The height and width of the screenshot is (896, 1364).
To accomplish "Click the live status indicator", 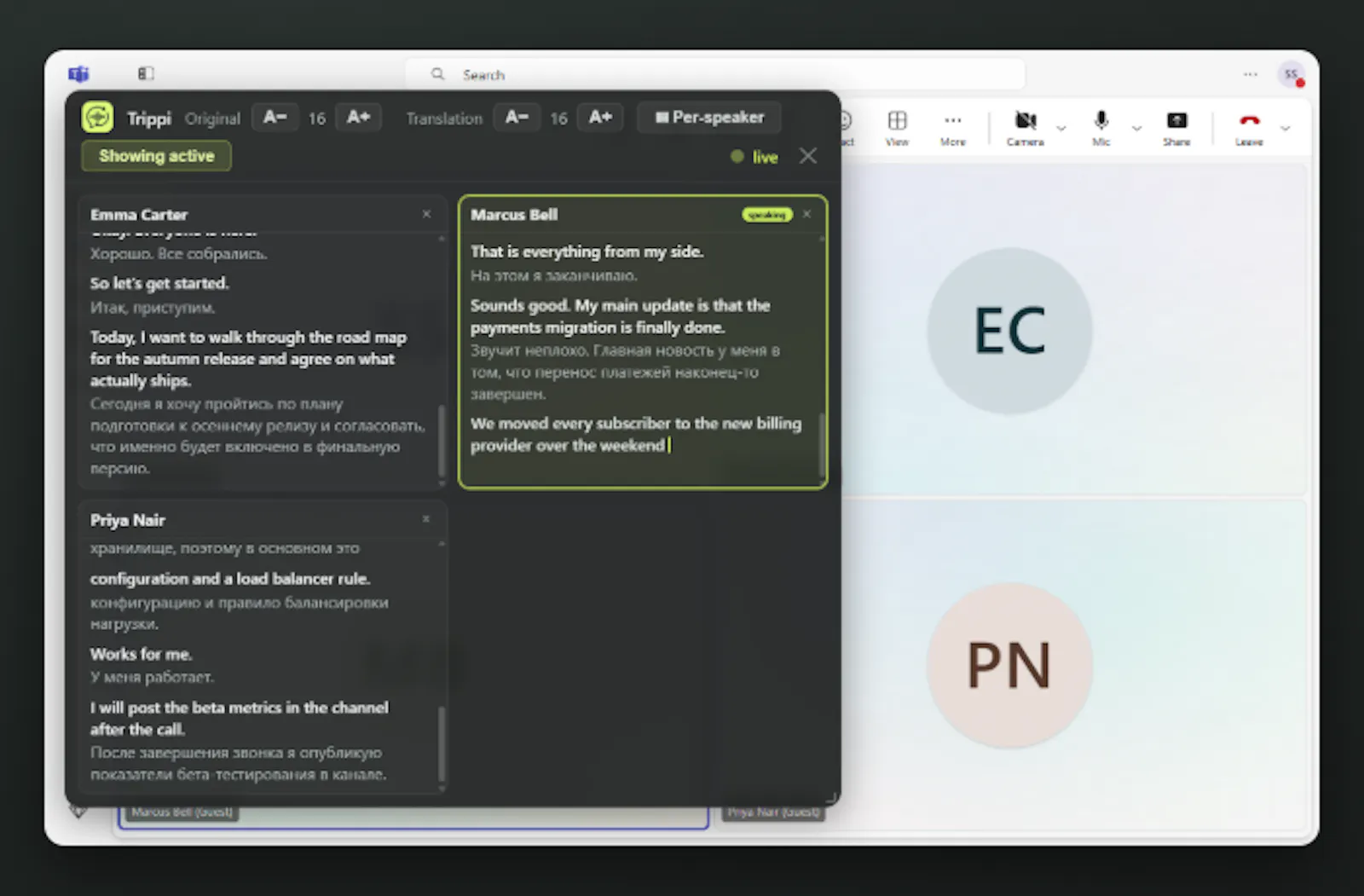I will click(754, 157).
